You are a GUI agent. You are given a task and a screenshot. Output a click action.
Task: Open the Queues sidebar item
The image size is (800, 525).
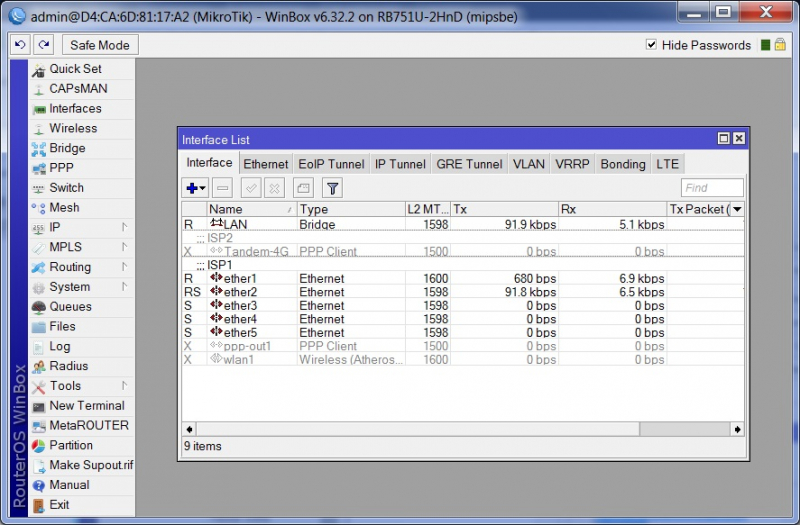coord(70,307)
